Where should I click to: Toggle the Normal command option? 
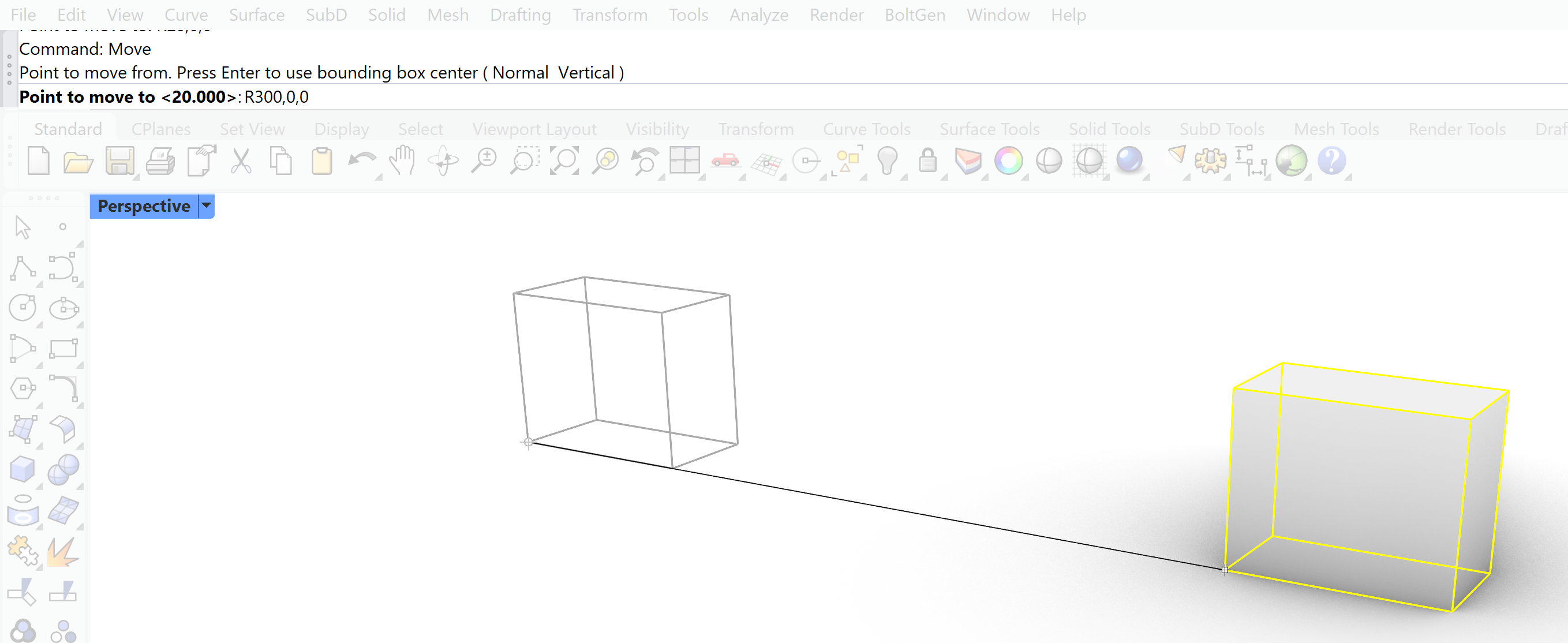coord(520,73)
